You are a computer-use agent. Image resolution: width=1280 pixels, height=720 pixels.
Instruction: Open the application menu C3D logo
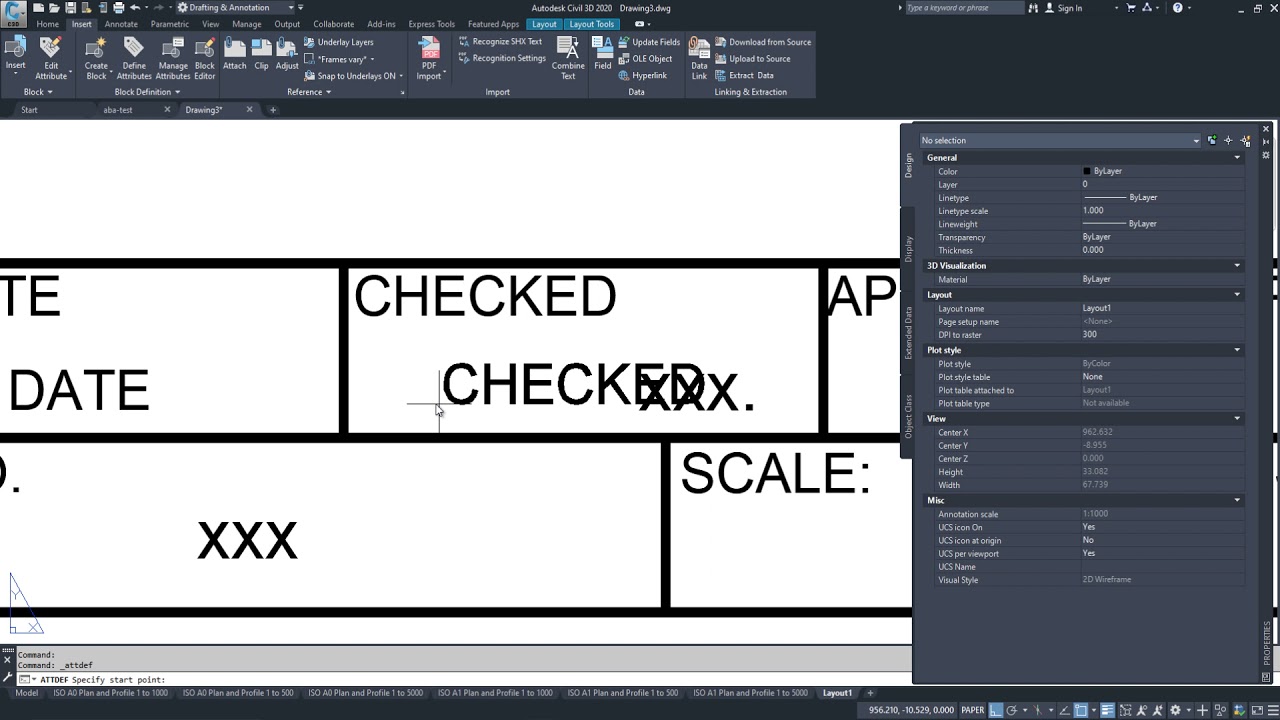[x=14, y=14]
